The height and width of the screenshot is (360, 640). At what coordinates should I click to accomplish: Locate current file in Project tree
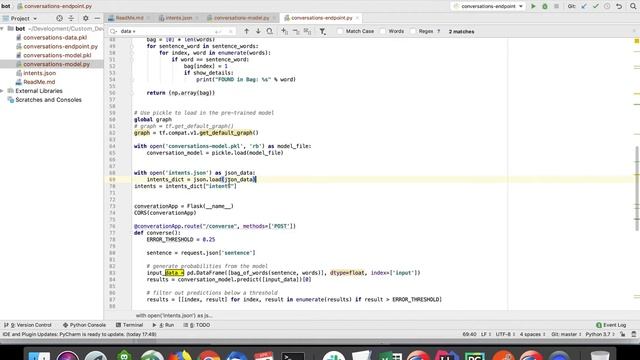(60, 18)
